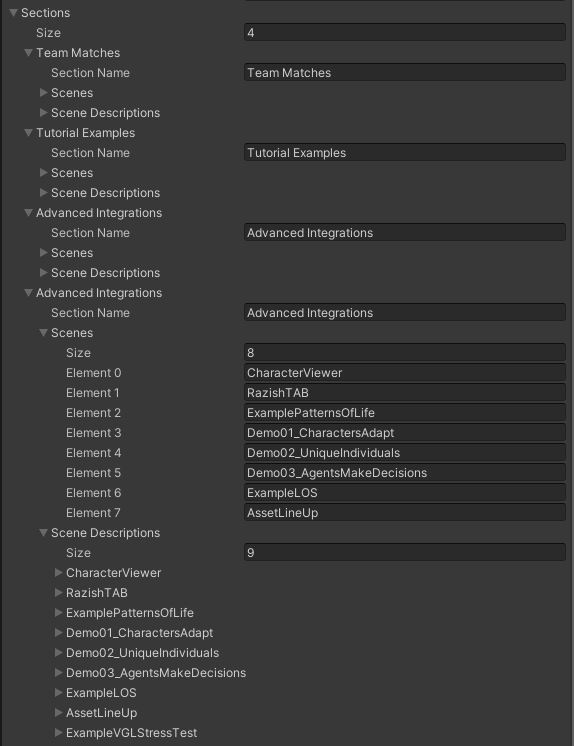The height and width of the screenshot is (746, 574).
Task: Expand Scene Descriptions under Tutorial Examples
Action: pos(43,193)
